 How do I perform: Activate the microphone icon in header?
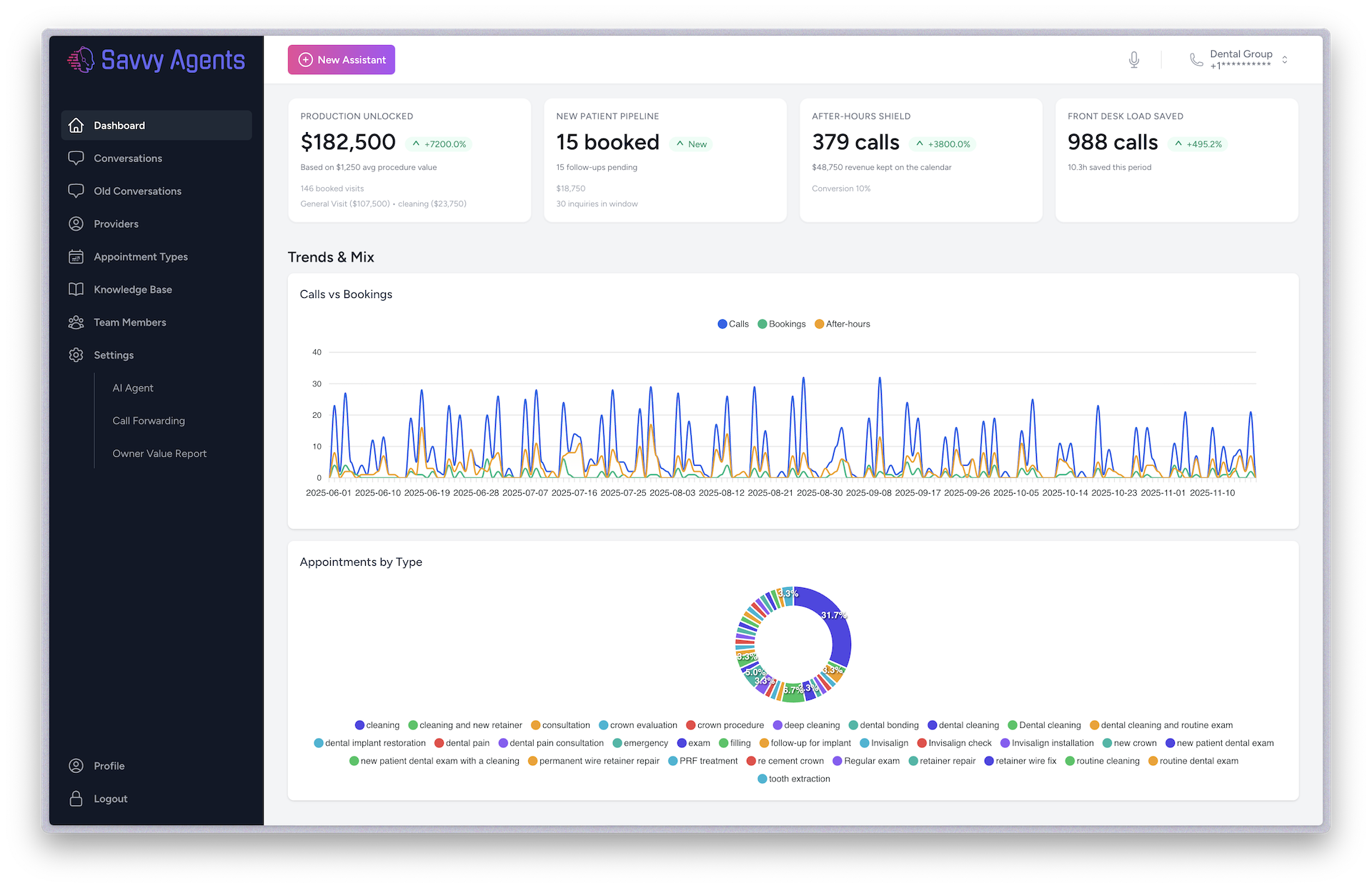[1133, 59]
